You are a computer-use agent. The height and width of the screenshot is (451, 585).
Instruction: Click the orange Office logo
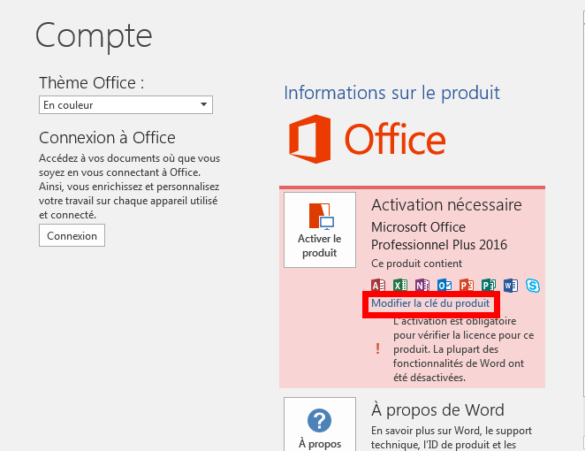[367, 139]
